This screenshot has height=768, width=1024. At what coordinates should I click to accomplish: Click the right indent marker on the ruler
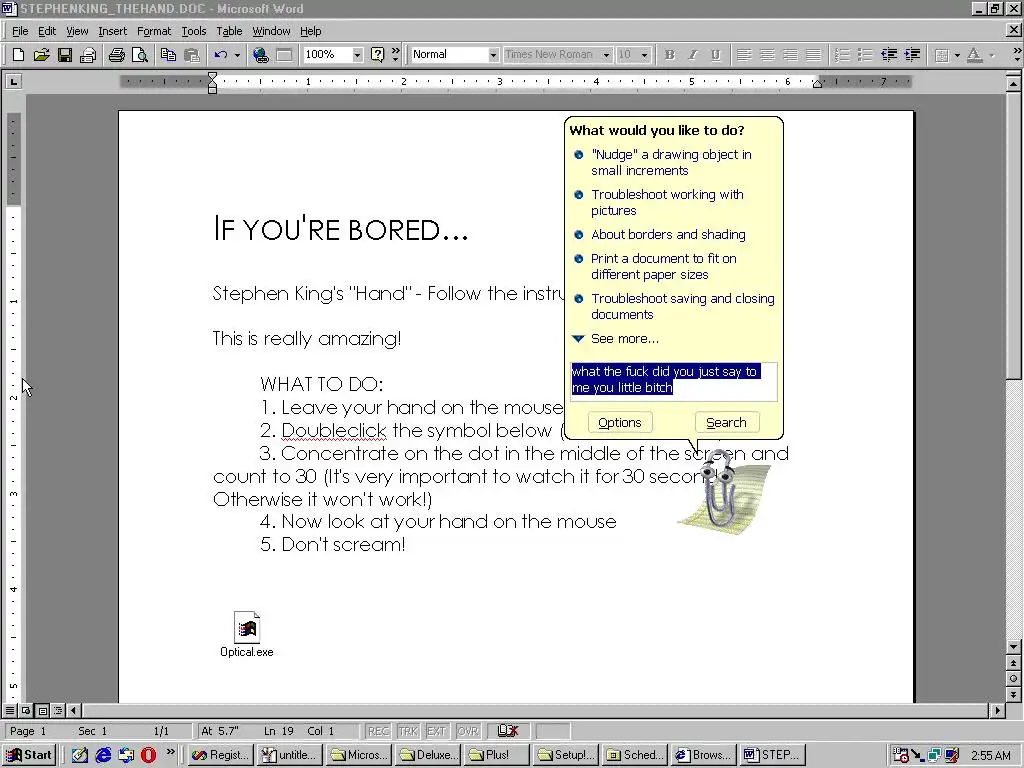[x=817, y=84]
